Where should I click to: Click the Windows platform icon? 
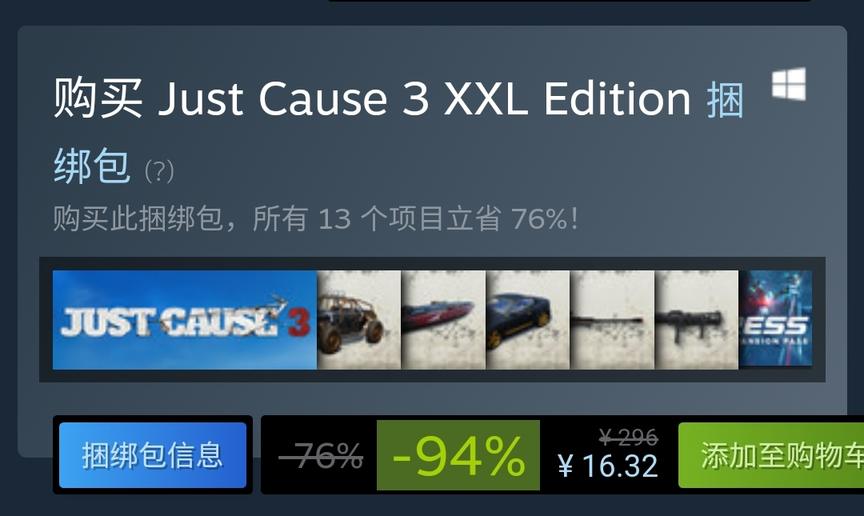pyautogui.click(x=789, y=84)
